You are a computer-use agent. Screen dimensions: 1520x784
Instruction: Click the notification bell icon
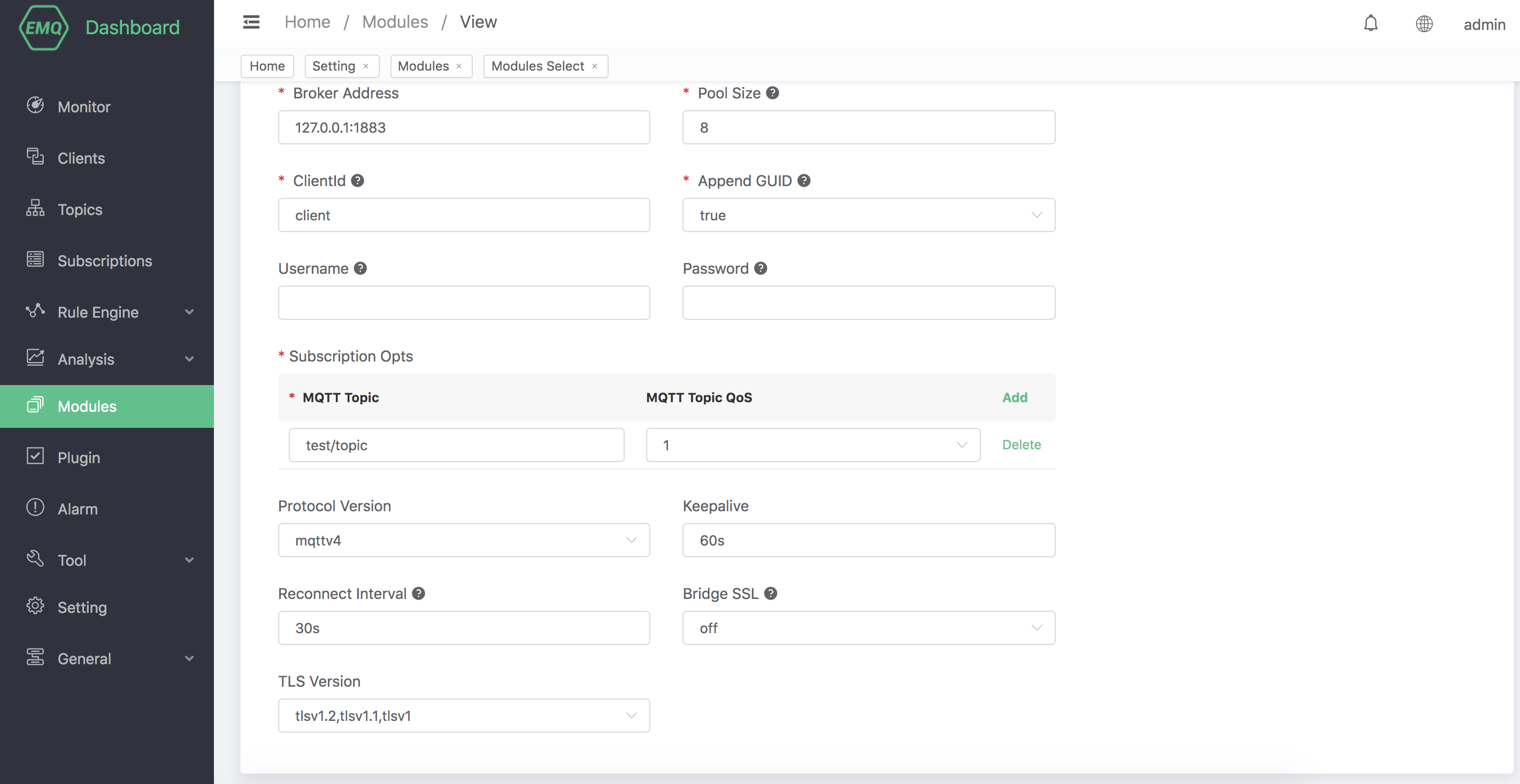tap(1370, 24)
